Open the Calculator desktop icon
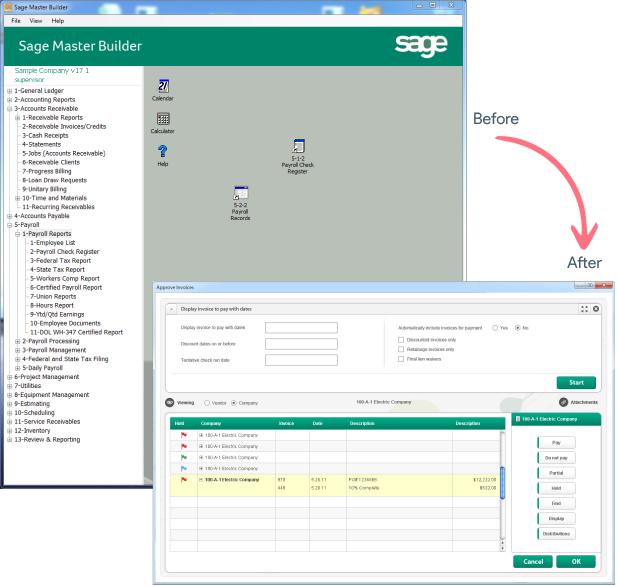This screenshot has height=586, width=617. tap(163, 122)
